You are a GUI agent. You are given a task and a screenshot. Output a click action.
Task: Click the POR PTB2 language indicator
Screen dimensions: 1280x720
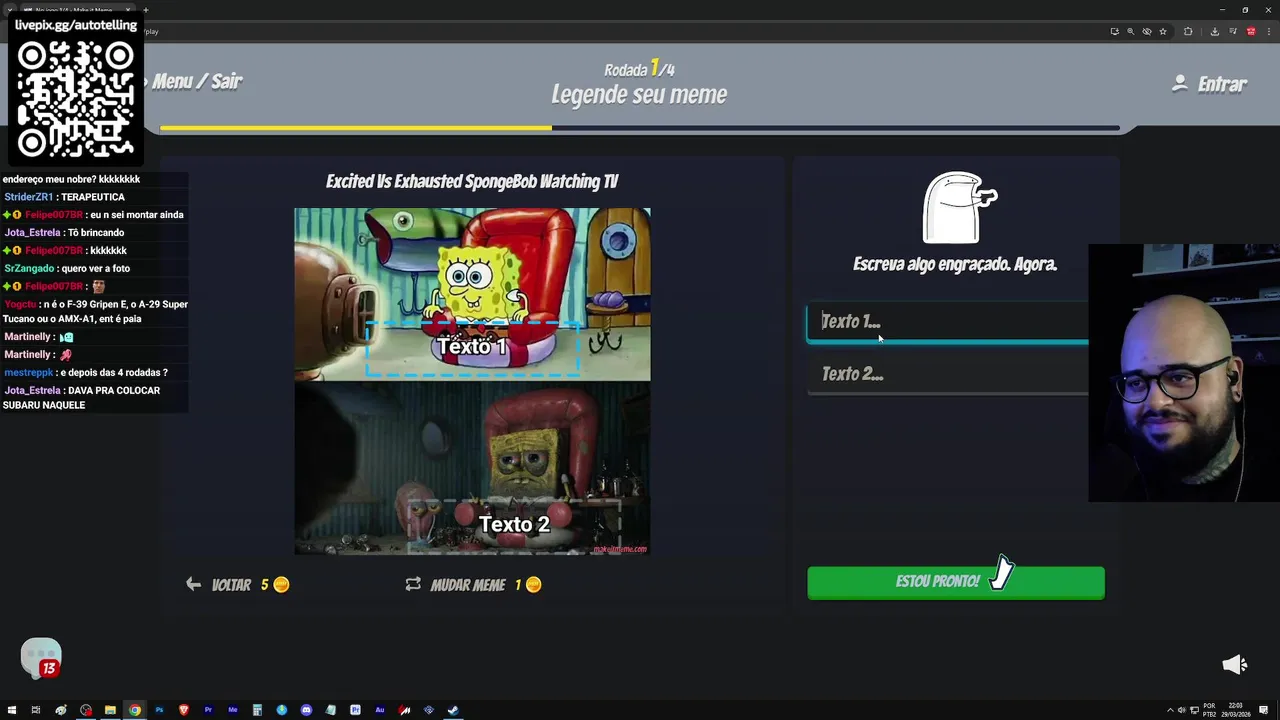pos(1209,710)
